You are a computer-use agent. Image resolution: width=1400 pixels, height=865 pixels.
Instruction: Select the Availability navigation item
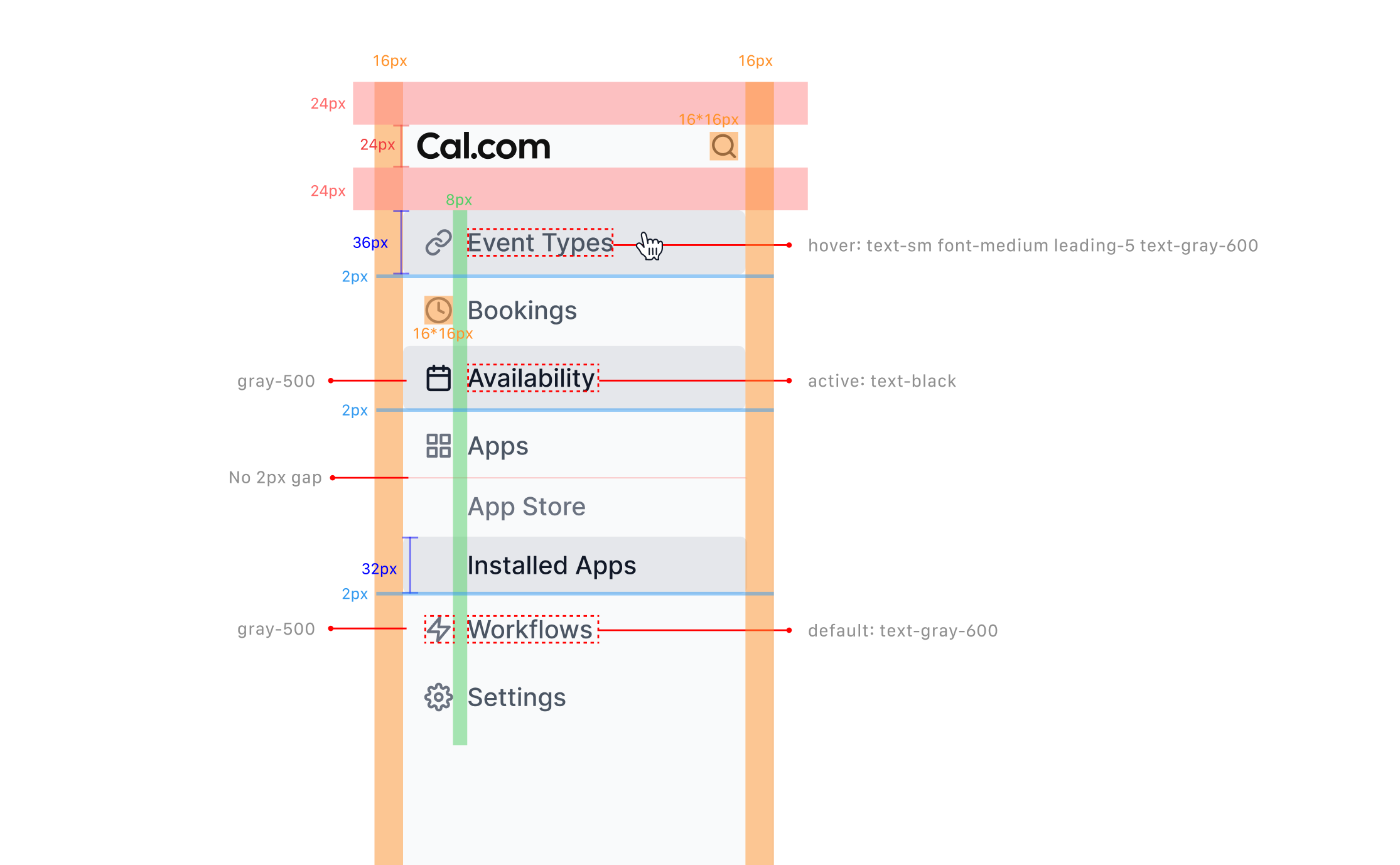[x=532, y=378]
